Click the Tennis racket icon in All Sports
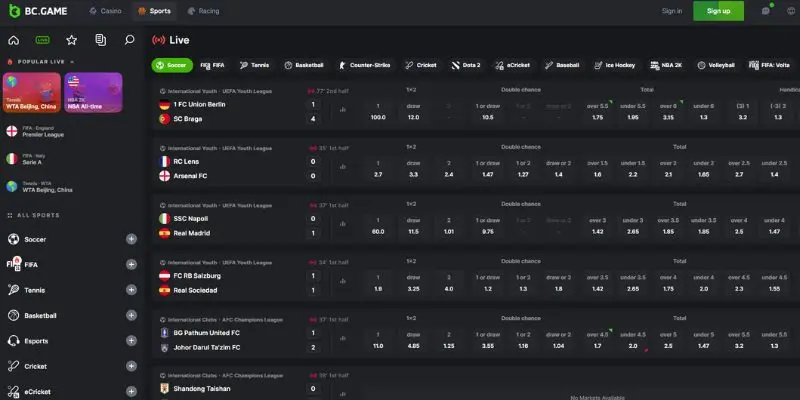 click(x=14, y=290)
